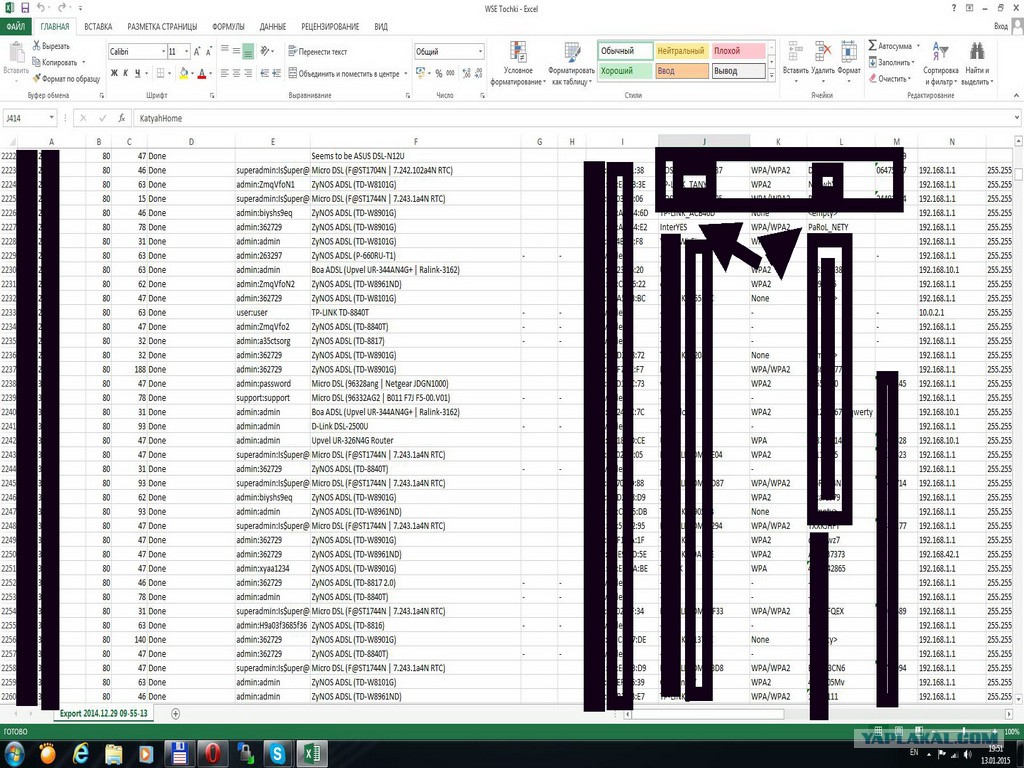Add a new sheet with plus icon

pyautogui.click(x=175, y=714)
